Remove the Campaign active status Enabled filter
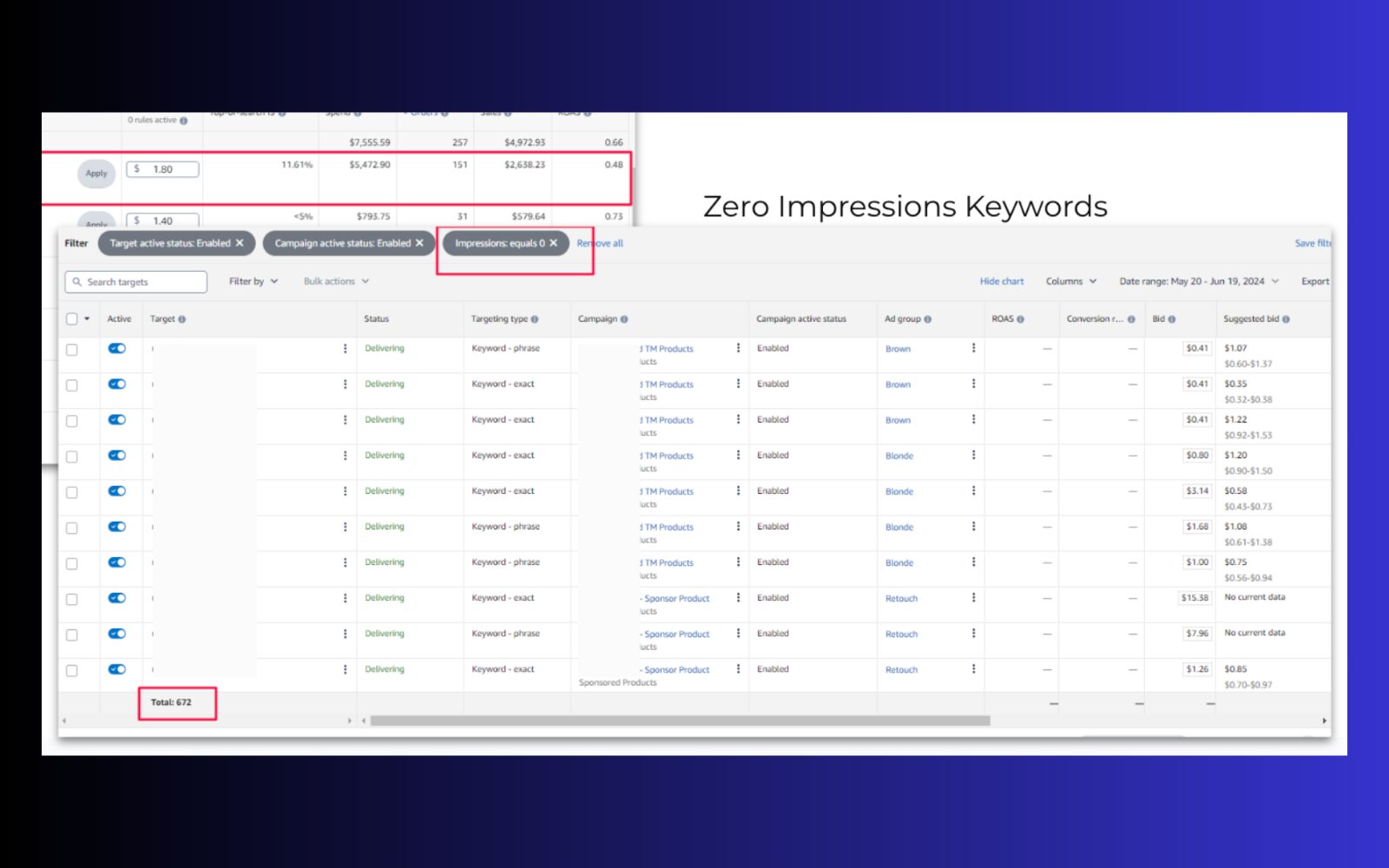 tap(419, 243)
